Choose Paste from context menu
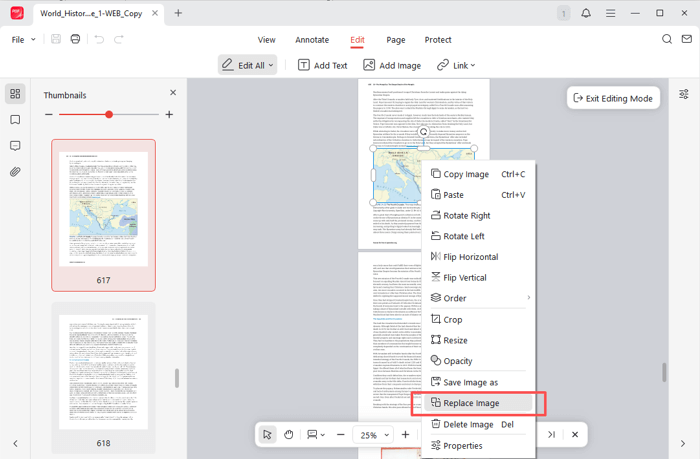This screenshot has width=700, height=459. tap(480, 195)
